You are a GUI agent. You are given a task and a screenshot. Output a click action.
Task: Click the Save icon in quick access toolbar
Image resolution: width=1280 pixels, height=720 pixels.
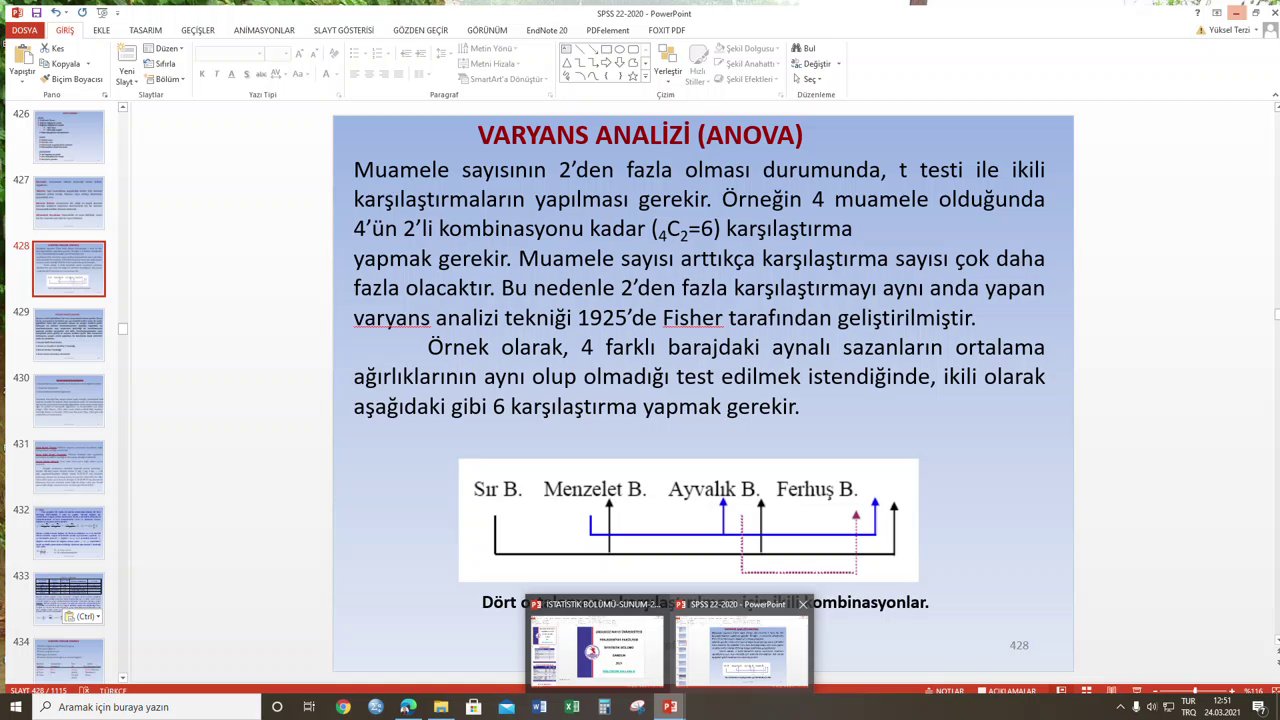(x=36, y=13)
